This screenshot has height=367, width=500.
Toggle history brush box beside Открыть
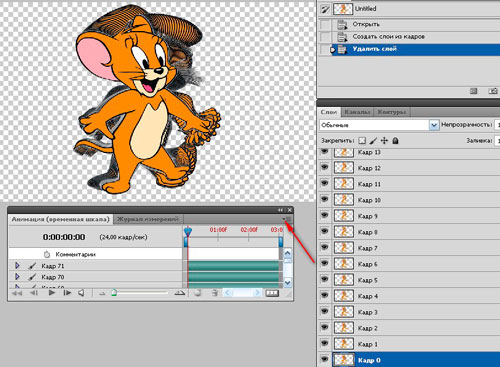[325, 24]
